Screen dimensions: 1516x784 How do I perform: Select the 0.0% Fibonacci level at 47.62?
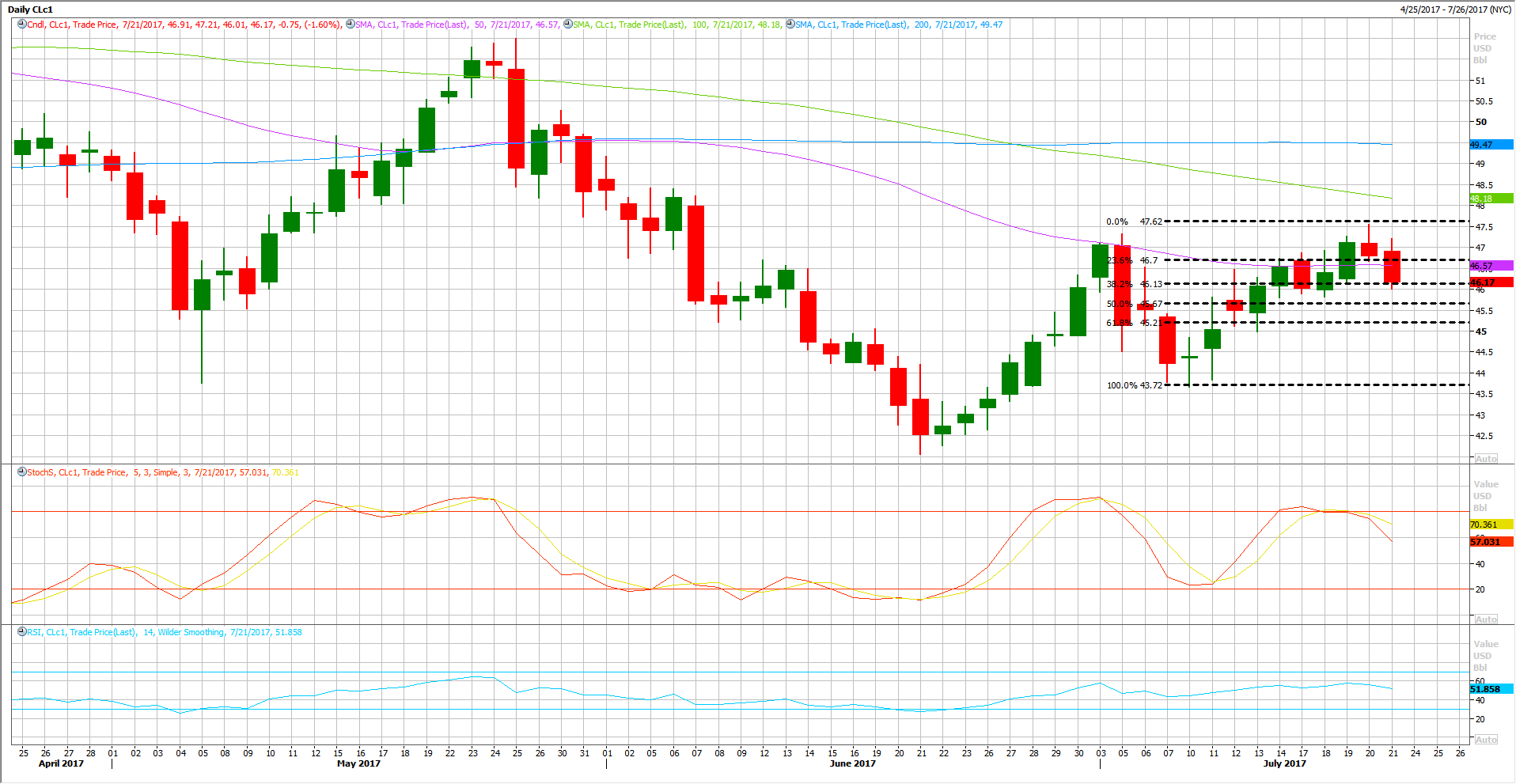point(1134,222)
